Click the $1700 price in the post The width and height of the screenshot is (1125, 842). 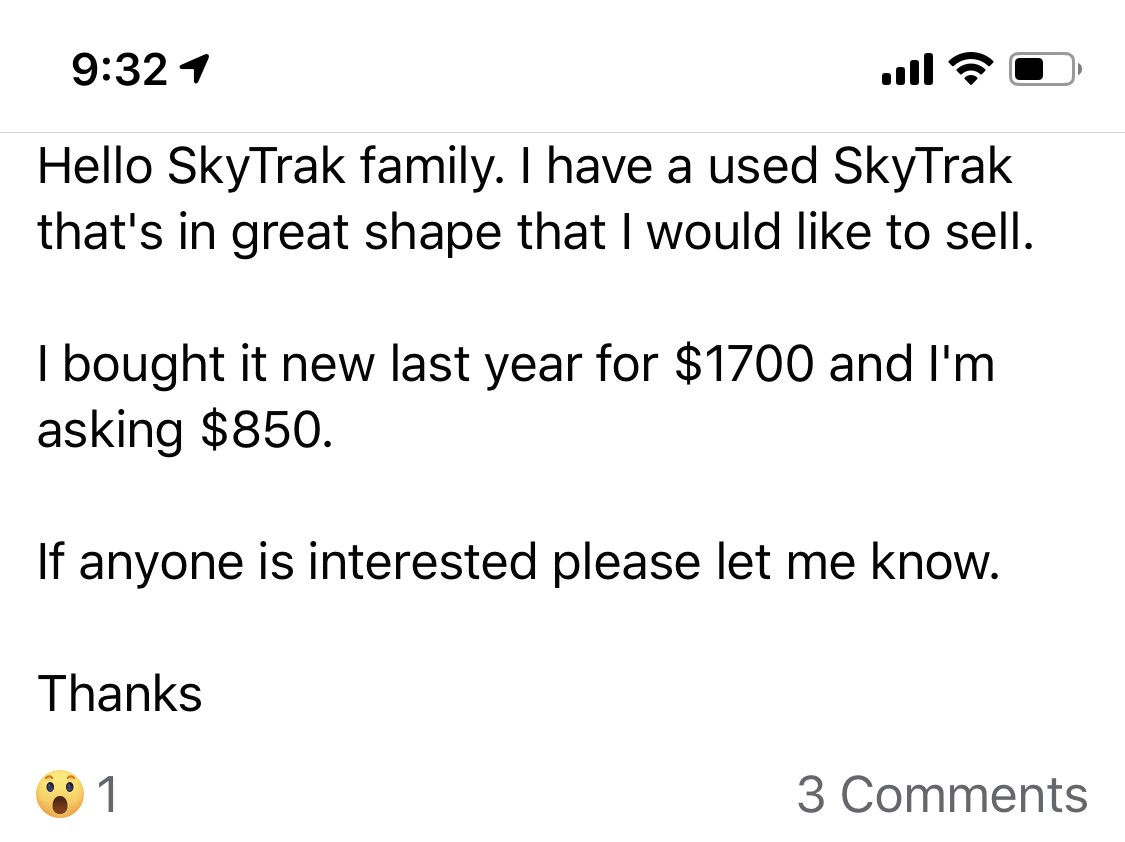click(744, 364)
